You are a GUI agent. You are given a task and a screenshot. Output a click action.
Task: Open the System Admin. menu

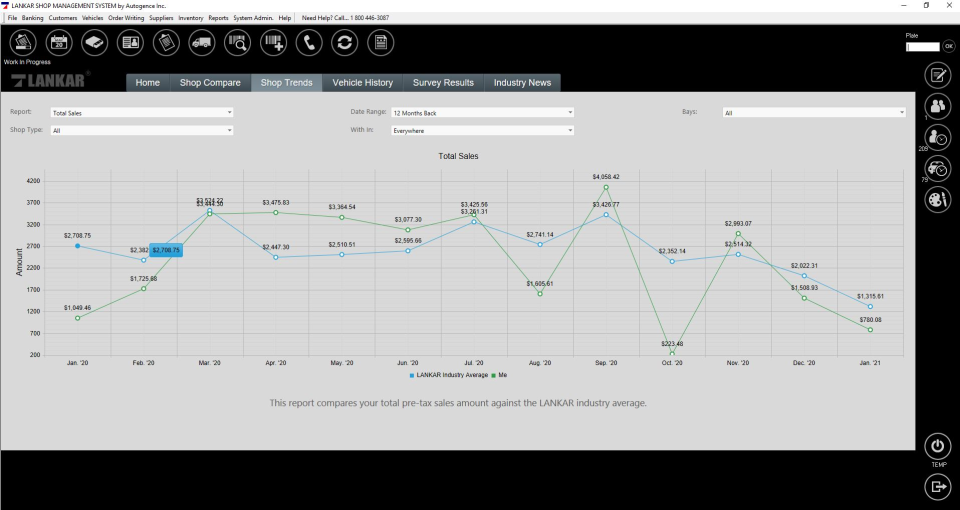point(253,18)
